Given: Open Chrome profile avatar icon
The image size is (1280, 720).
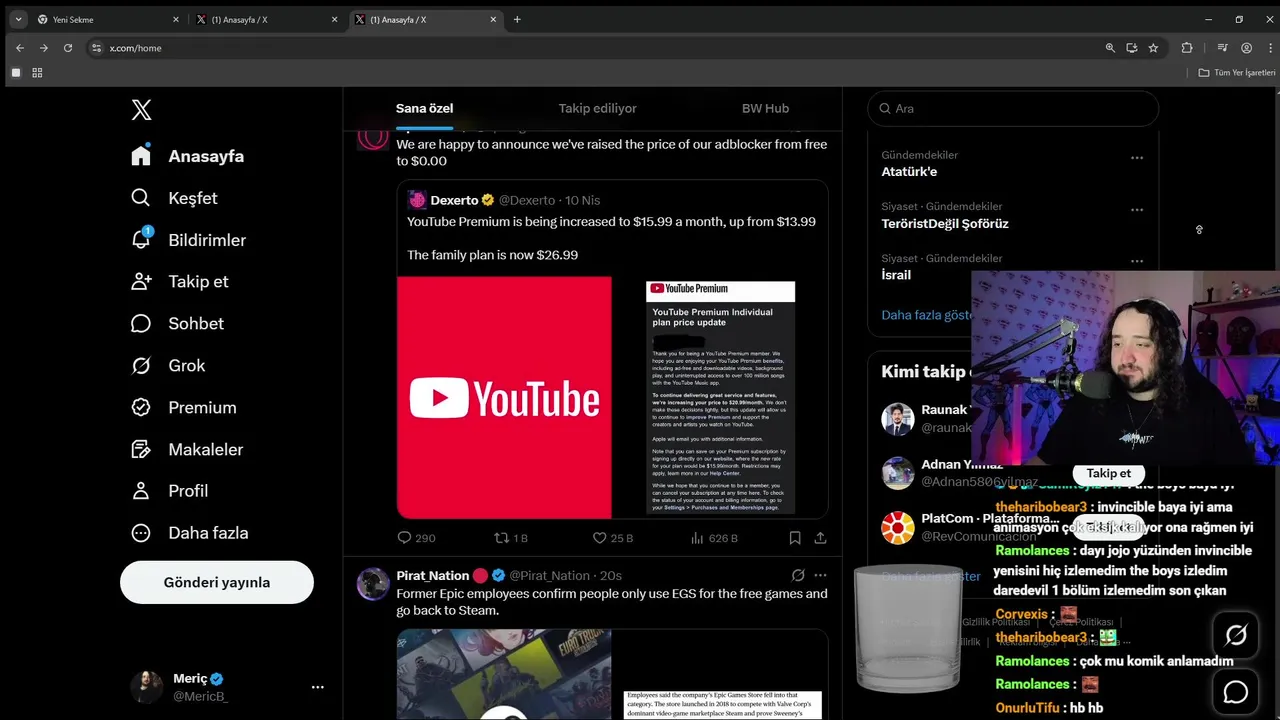Looking at the screenshot, I should click(1246, 48).
